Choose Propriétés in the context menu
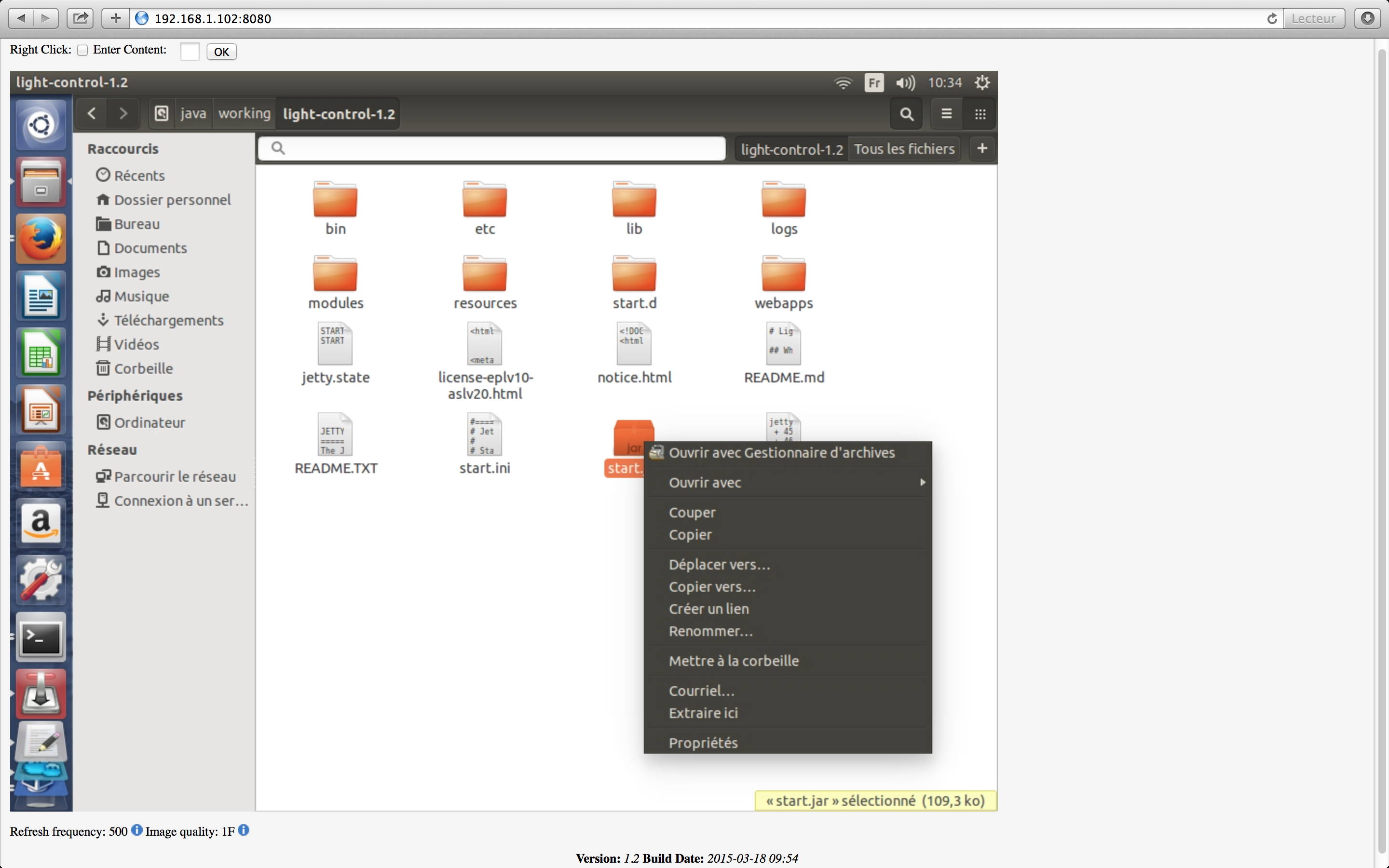The height and width of the screenshot is (868, 1389). click(x=704, y=742)
